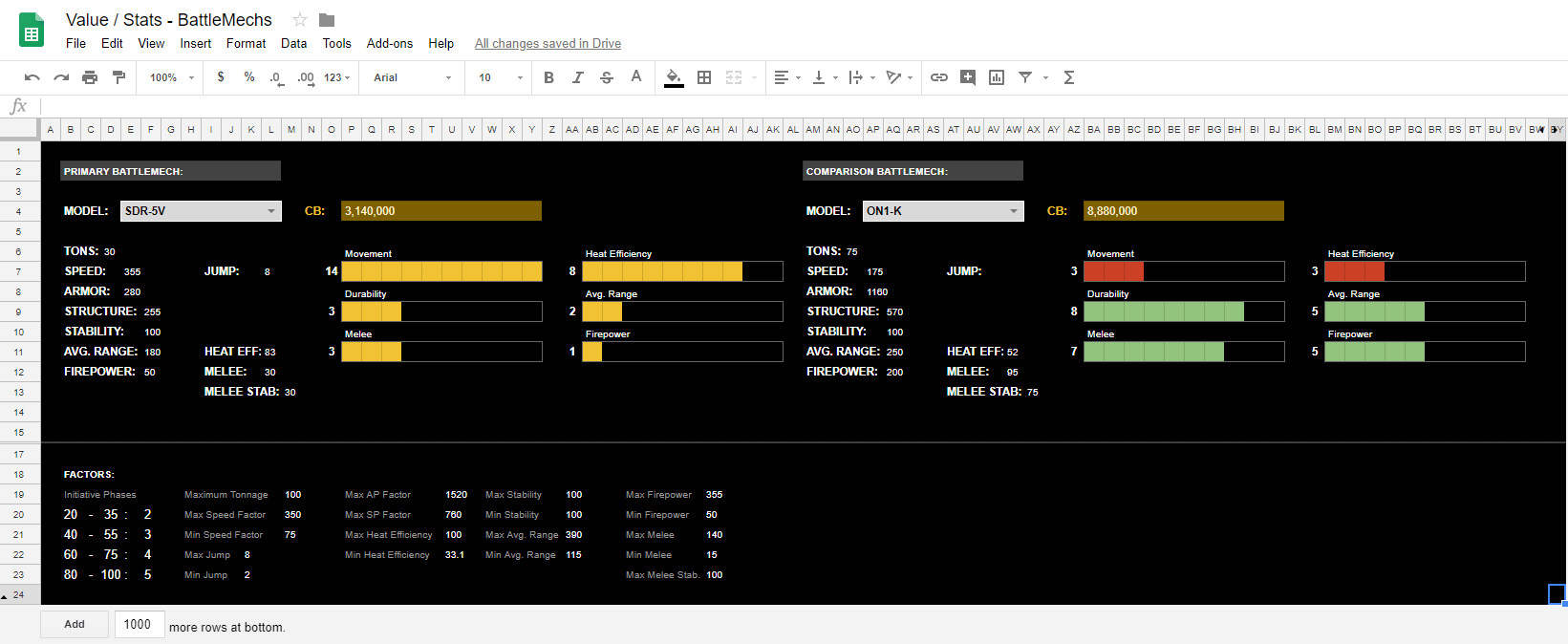Select column A header
The height and width of the screenshot is (644, 1568).
click(51, 129)
